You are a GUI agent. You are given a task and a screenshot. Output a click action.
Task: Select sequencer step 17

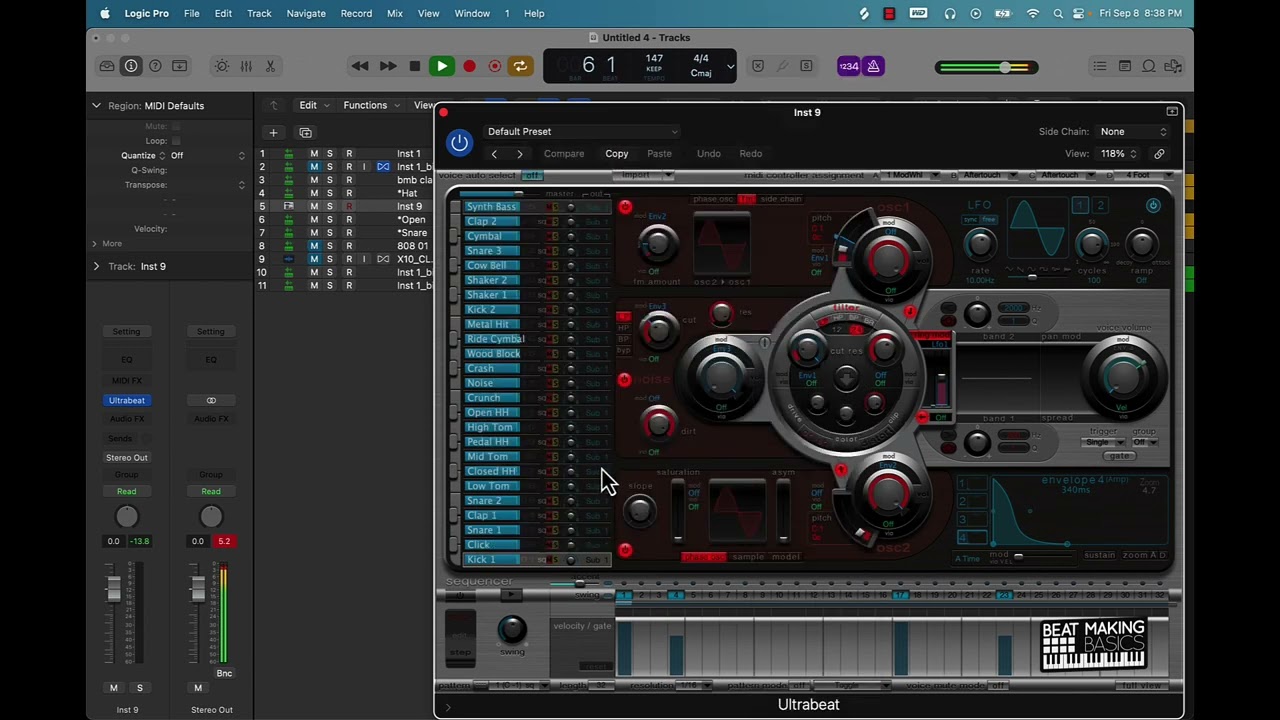pyautogui.click(x=900, y=595)
